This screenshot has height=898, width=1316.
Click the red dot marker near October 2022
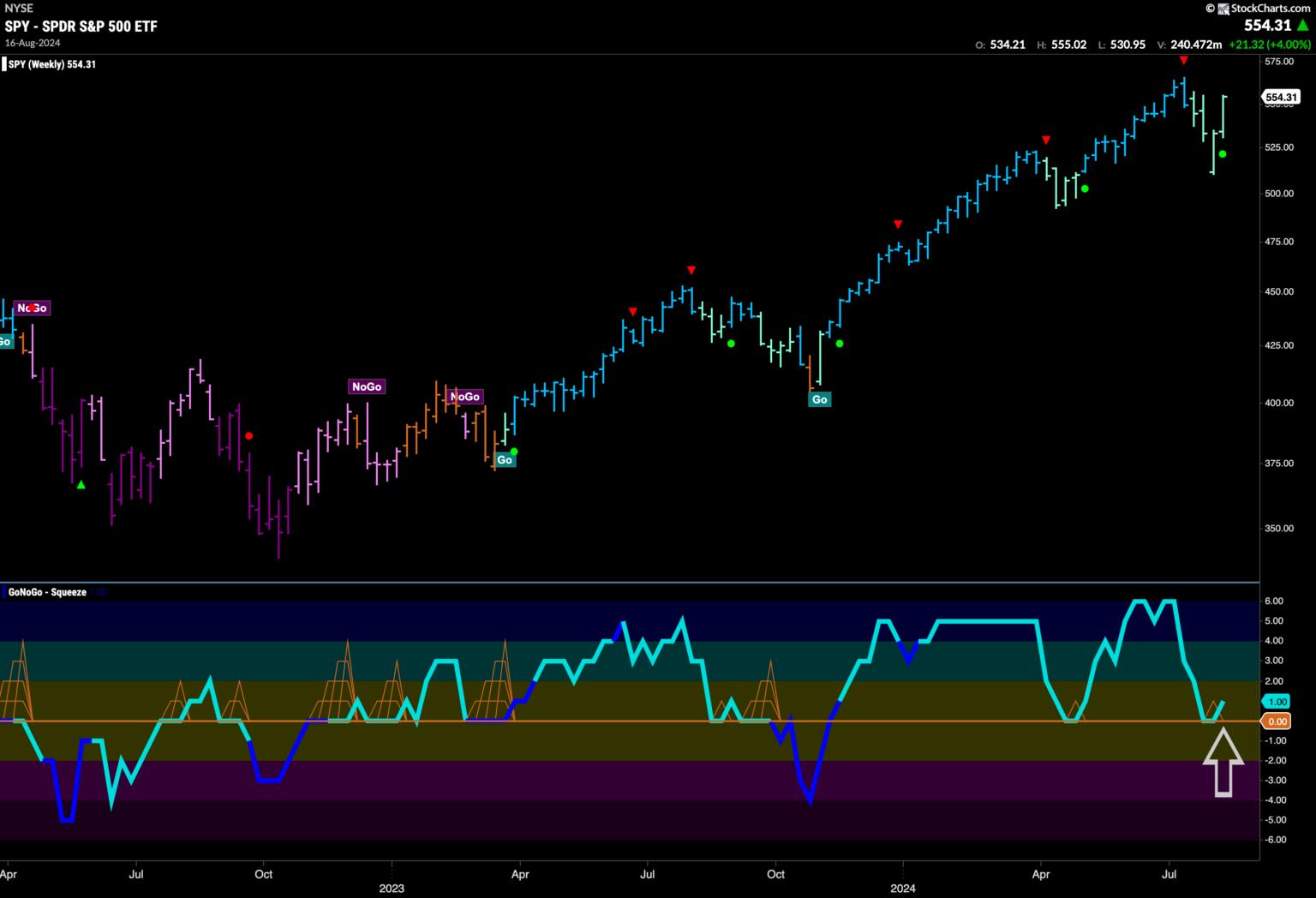[x=248, y=436]
